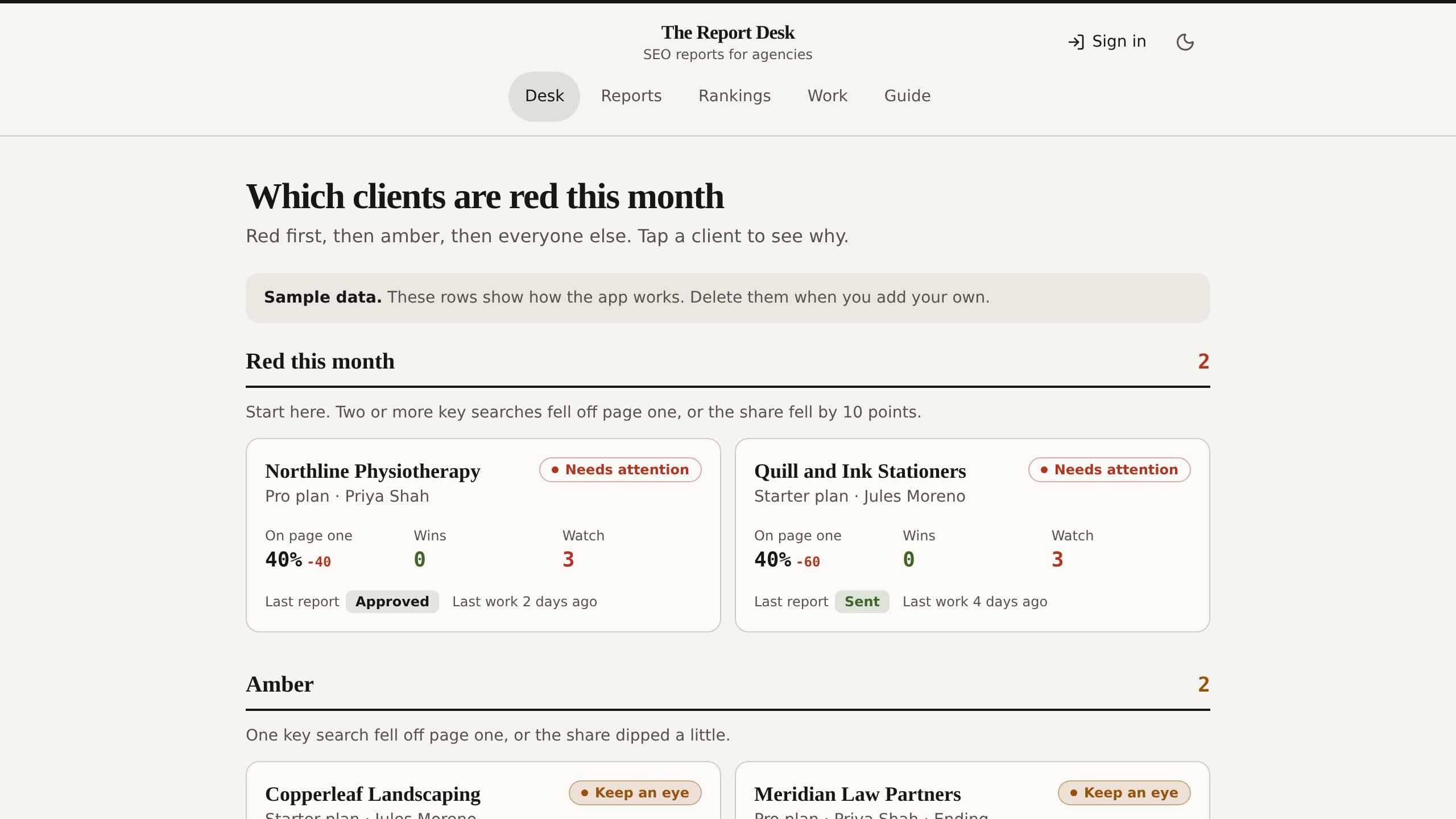Click Quill and Ink's -60 change value
Screen dimensions: 1456x819
[x=808, y=562]
